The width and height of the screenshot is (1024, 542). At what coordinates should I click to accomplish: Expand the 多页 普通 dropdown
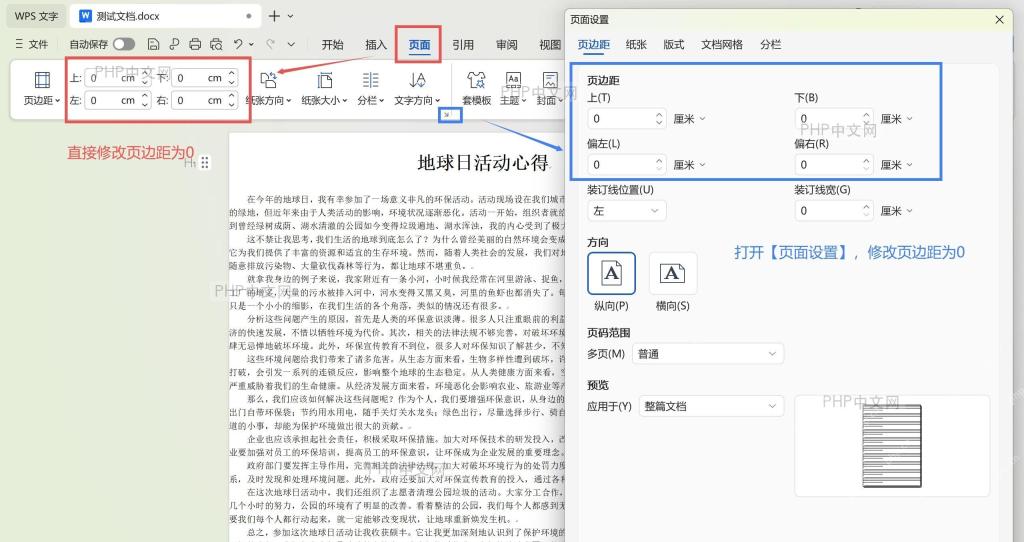[x=708, y=354]
